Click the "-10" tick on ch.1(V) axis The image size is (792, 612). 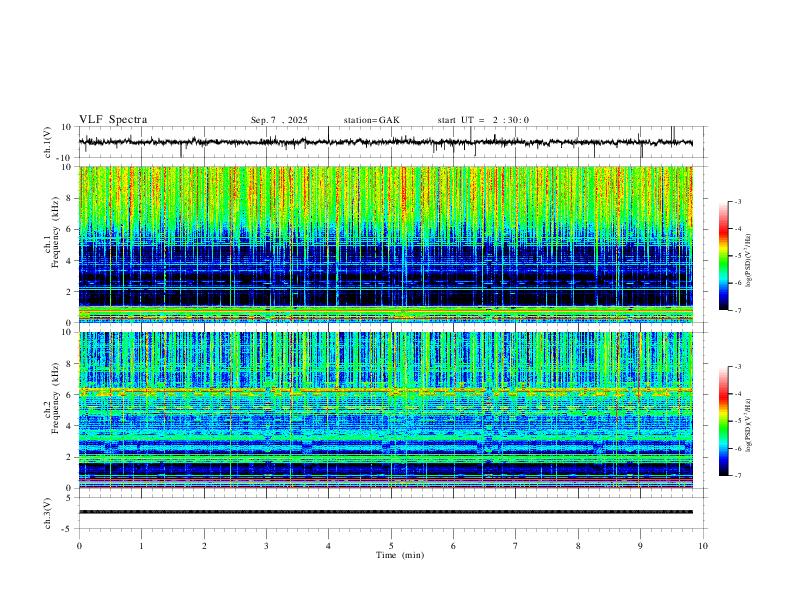(65, 158)
